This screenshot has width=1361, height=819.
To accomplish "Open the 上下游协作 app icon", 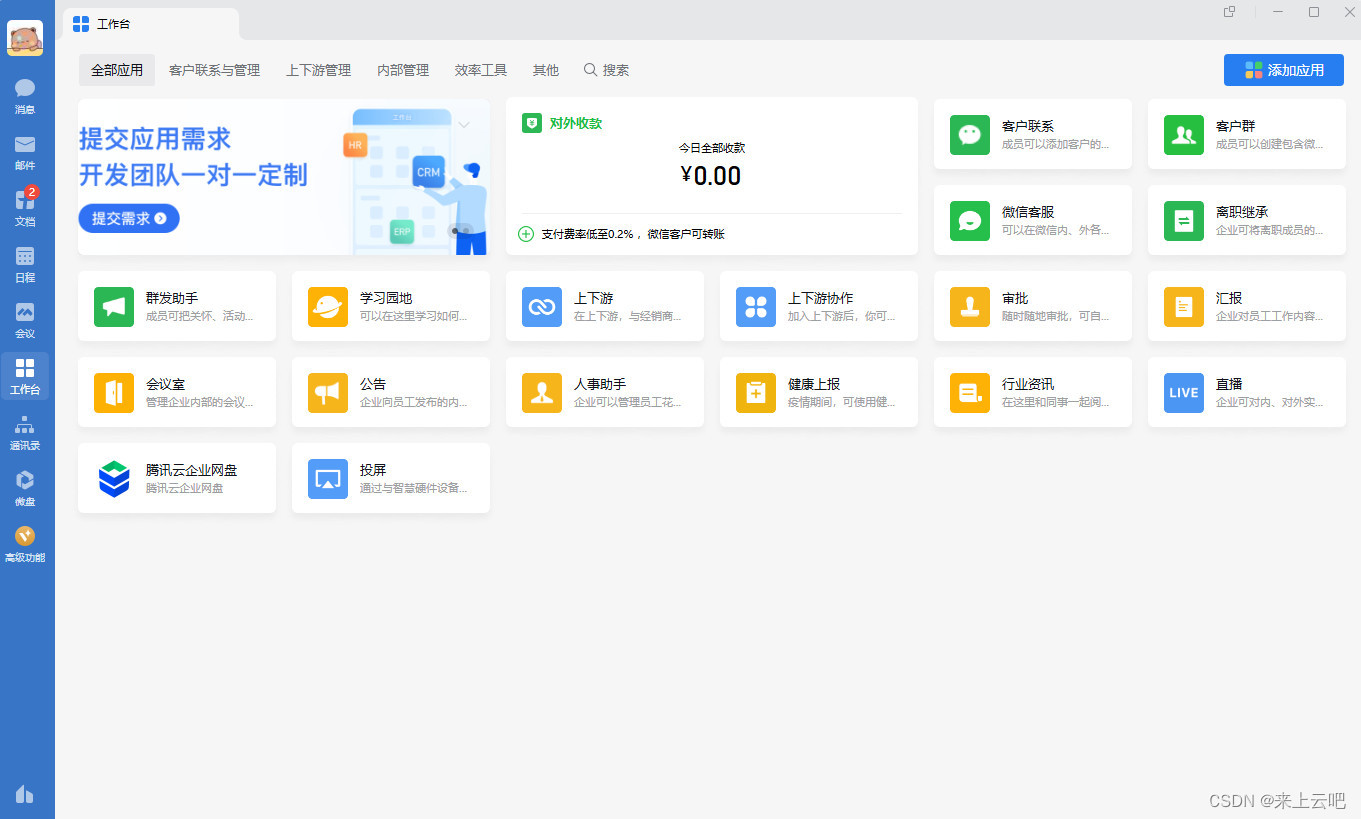I will tap(756, 306).
